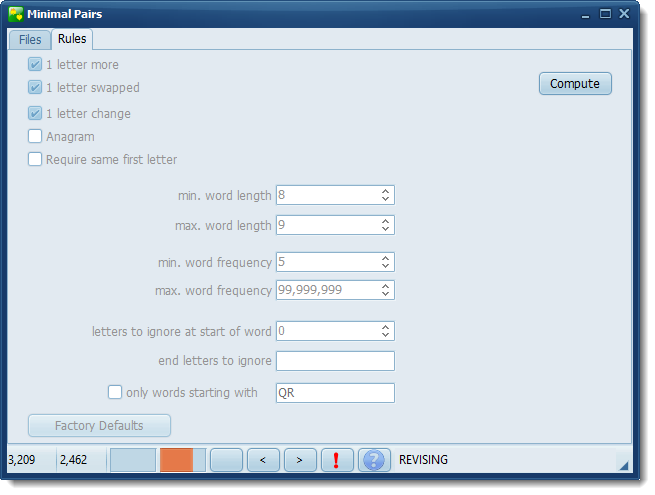This screenshot has width=655, height=495.
Task: Increase letters to ignore at start
Action: coord(385,327)
